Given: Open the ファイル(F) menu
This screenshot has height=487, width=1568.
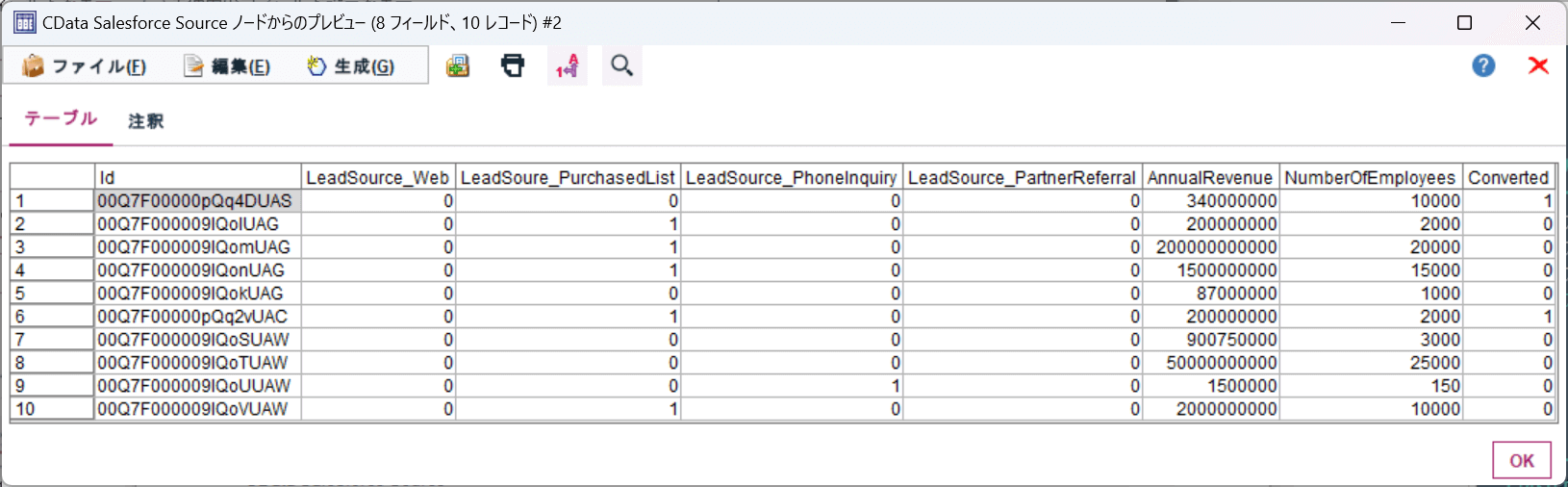Looking at the screenshot, I should (x=85, y=65).
